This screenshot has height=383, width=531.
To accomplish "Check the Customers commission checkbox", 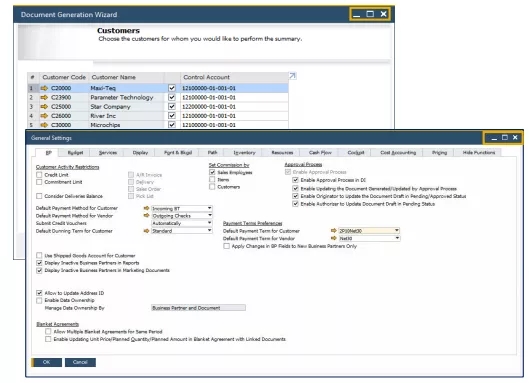I will (212, 187).
